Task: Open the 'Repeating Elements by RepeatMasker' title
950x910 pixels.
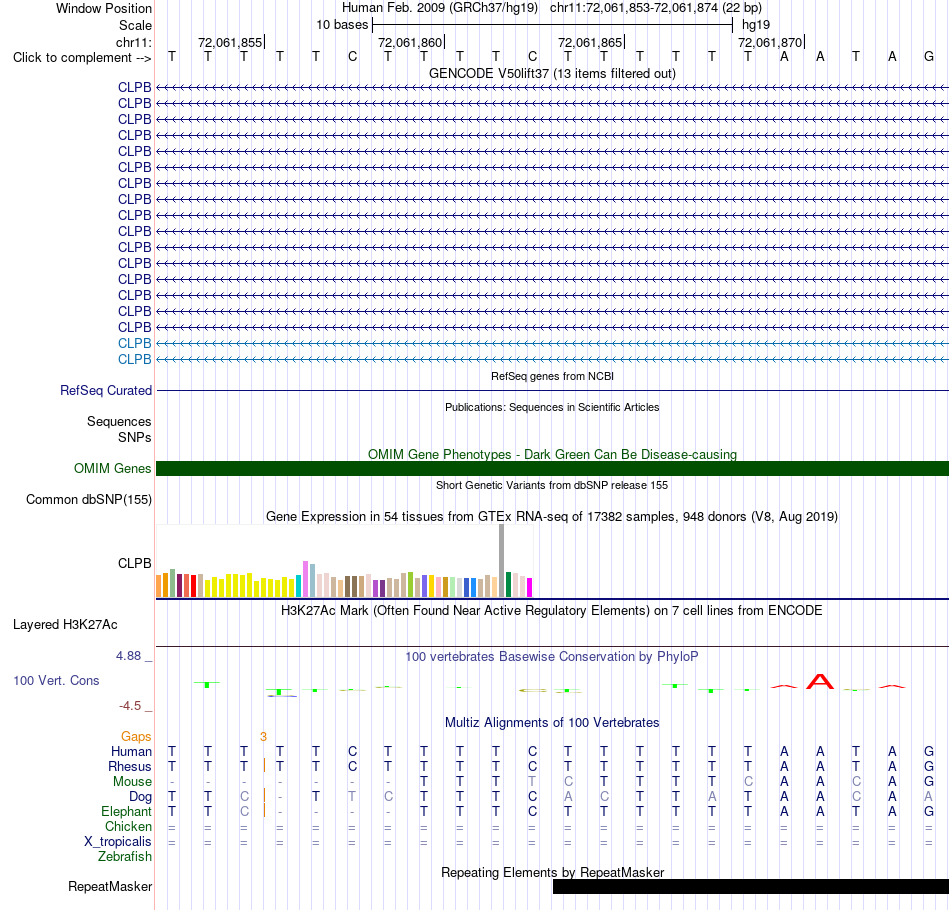Action: point(552,872)
